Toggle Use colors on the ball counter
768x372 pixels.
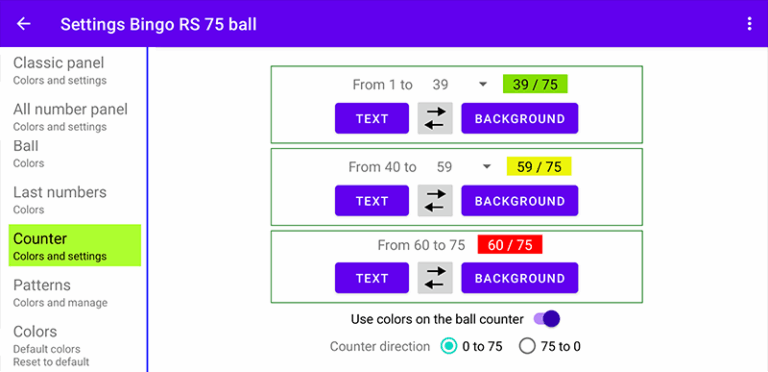[547, 319]
